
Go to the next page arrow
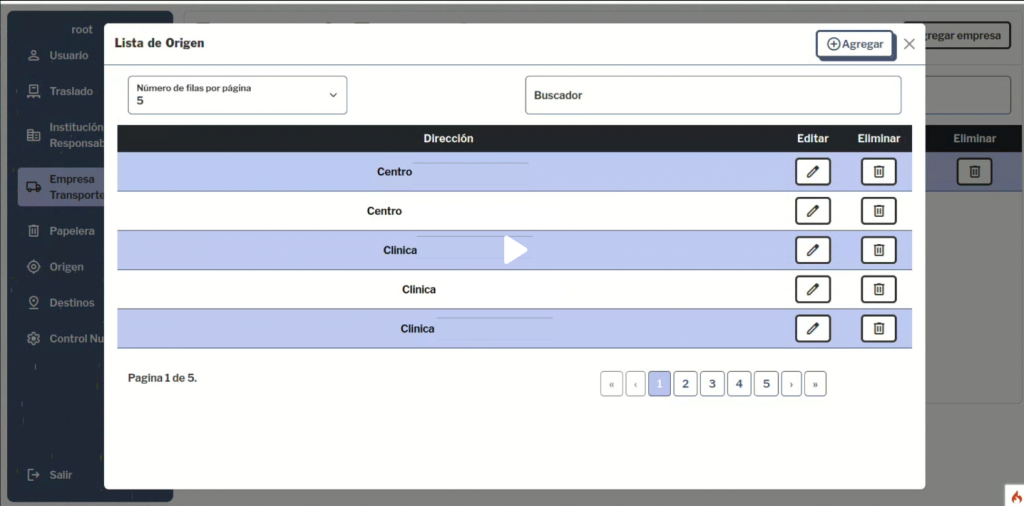coord(791,384)
